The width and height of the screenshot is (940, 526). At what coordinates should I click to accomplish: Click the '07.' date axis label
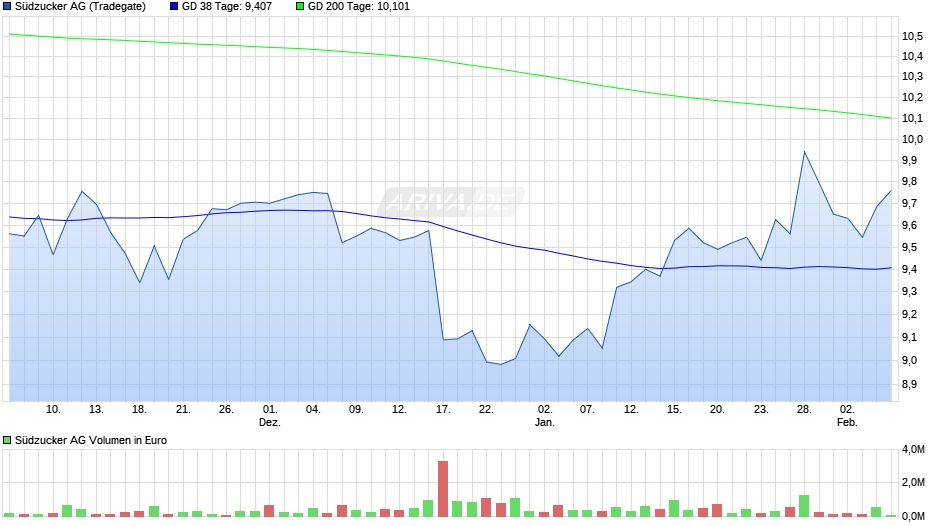(x=587, y=410)
